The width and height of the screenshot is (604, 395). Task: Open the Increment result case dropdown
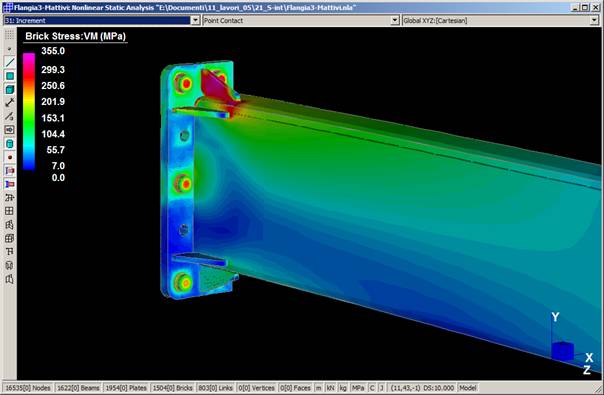tap(195, 20)
